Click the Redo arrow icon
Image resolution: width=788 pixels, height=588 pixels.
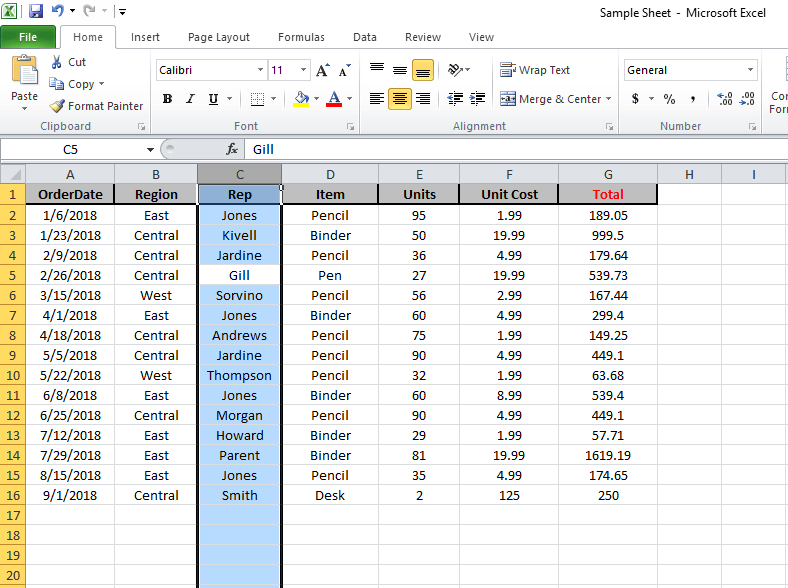tap(89, 10)
